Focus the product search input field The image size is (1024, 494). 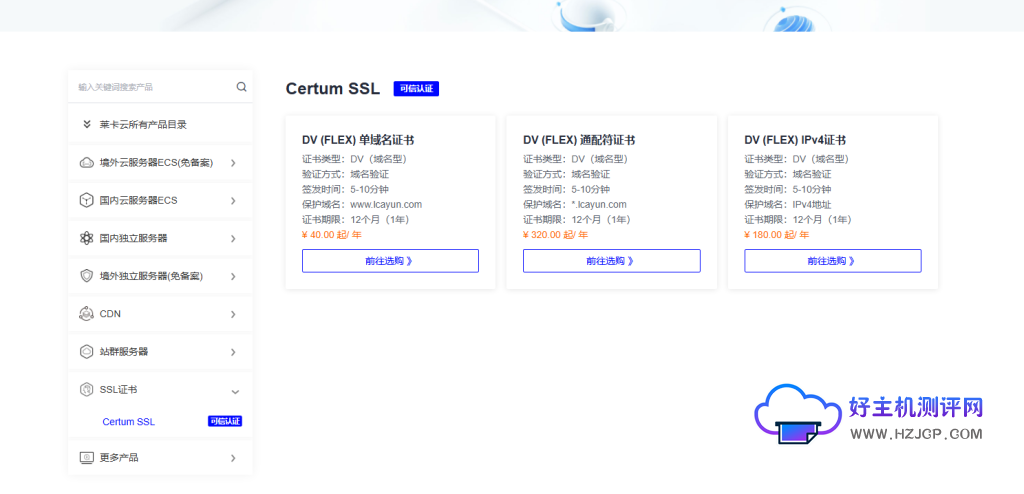point(150,87)
